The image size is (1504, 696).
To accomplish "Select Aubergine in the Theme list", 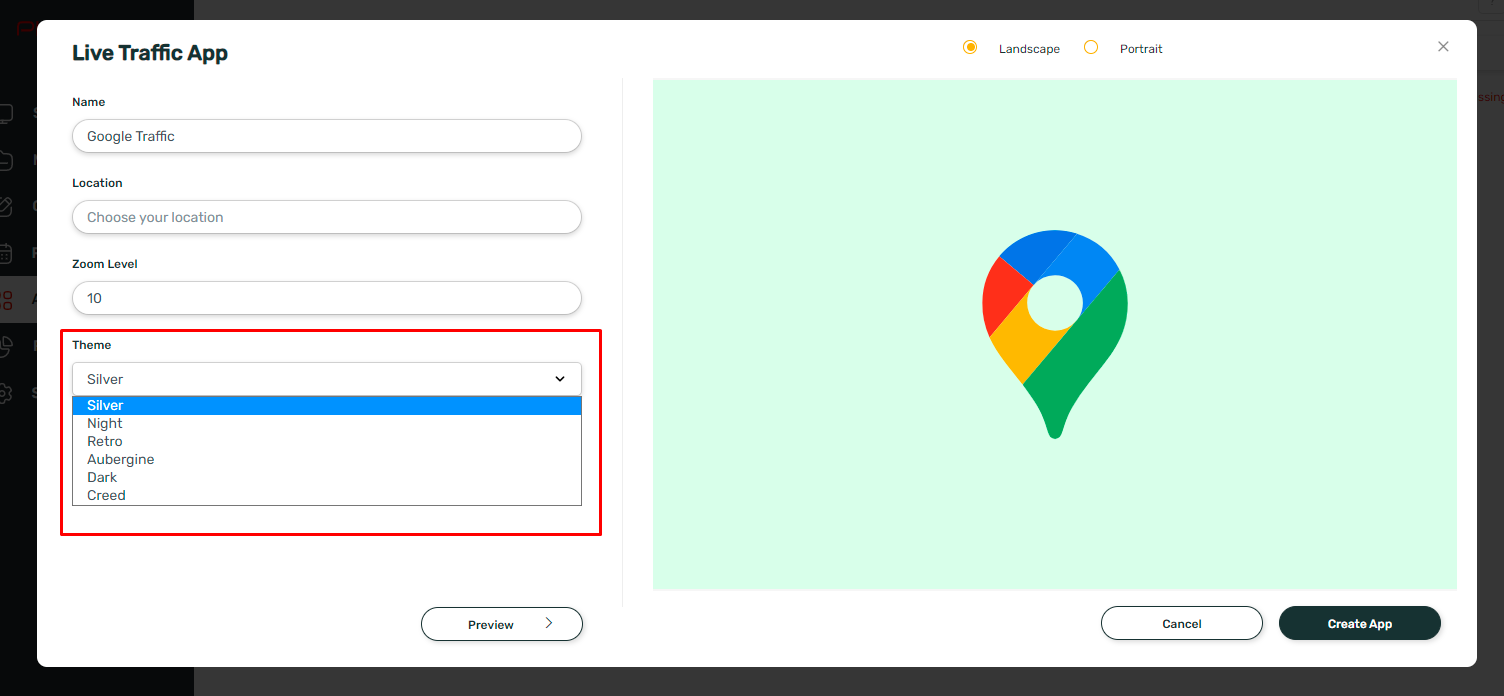I will pos(327,459).
